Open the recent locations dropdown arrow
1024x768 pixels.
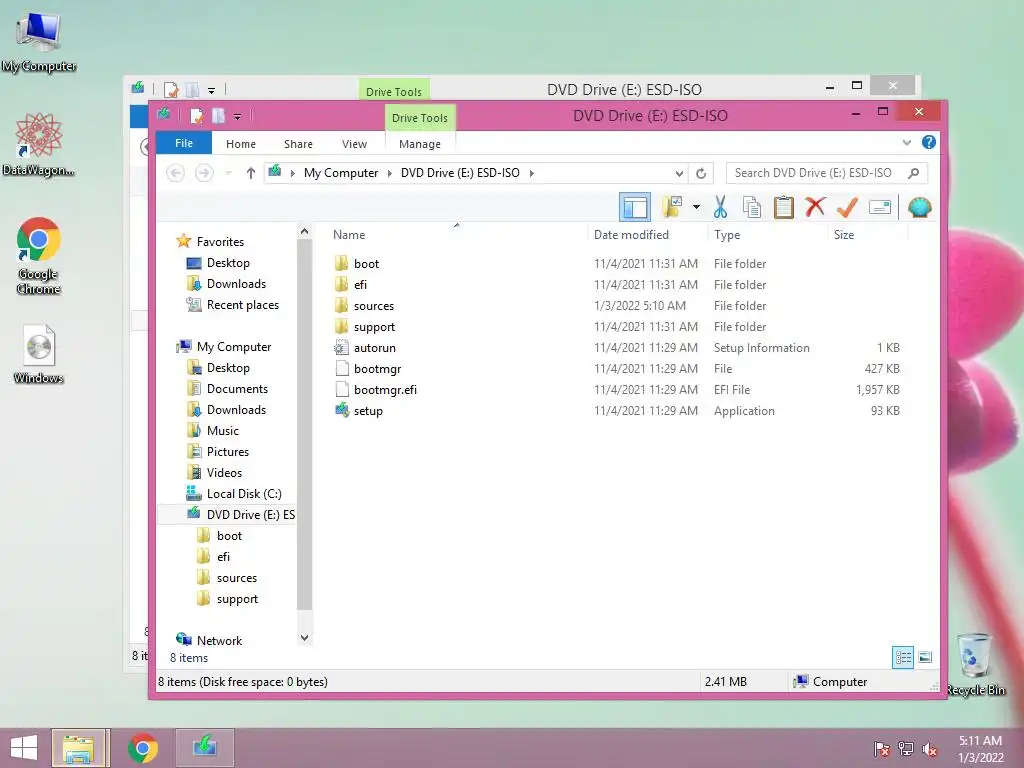(228, 173)
